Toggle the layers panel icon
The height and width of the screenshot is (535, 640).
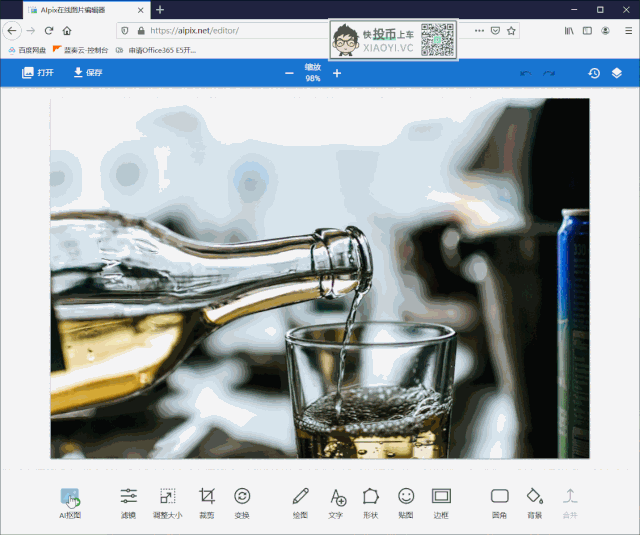pos(617,73)
